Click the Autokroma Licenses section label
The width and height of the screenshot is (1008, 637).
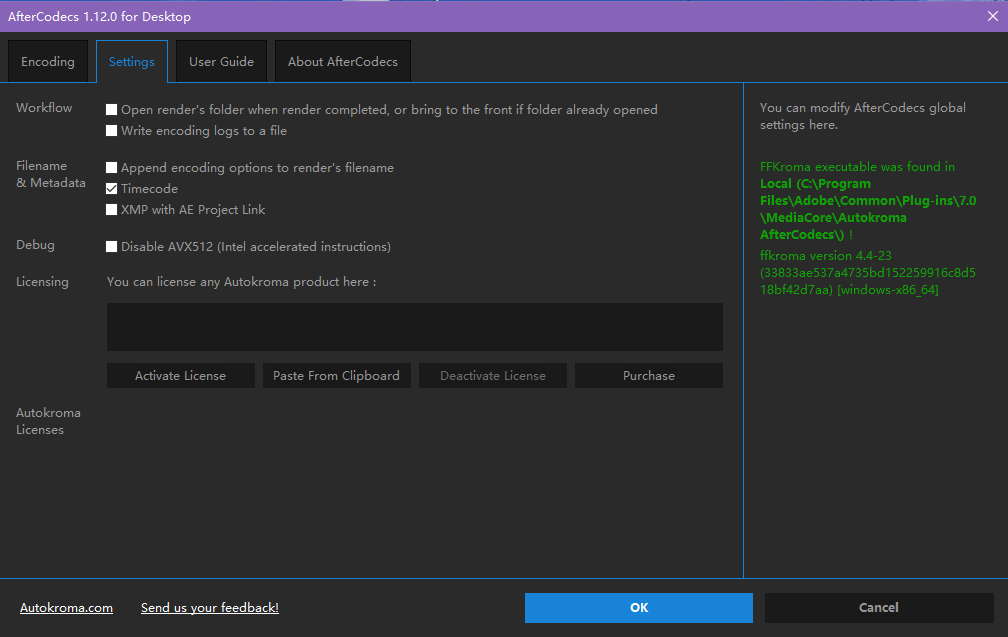[48, 420]
